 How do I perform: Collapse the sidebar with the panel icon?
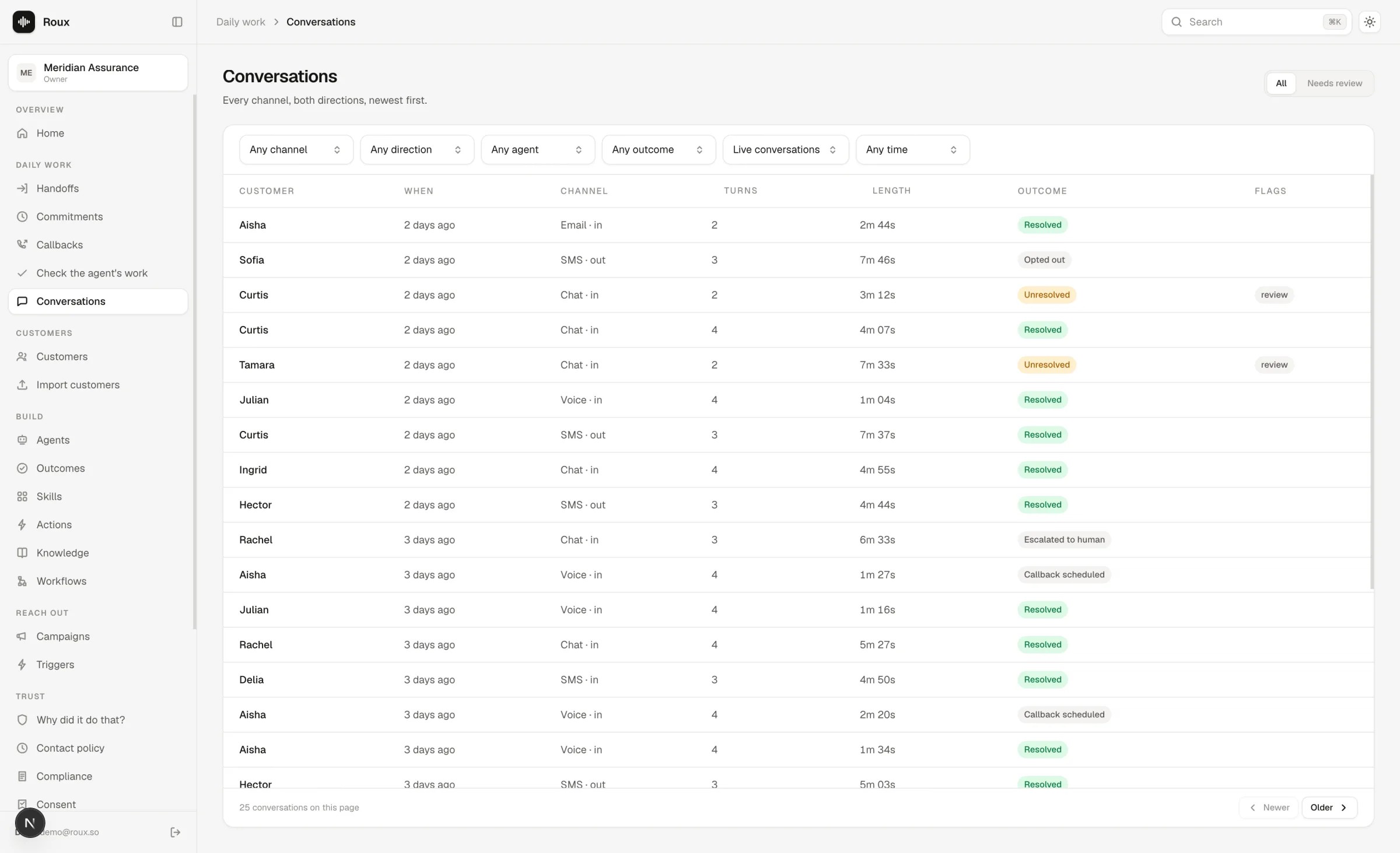(x=177, y=22)
